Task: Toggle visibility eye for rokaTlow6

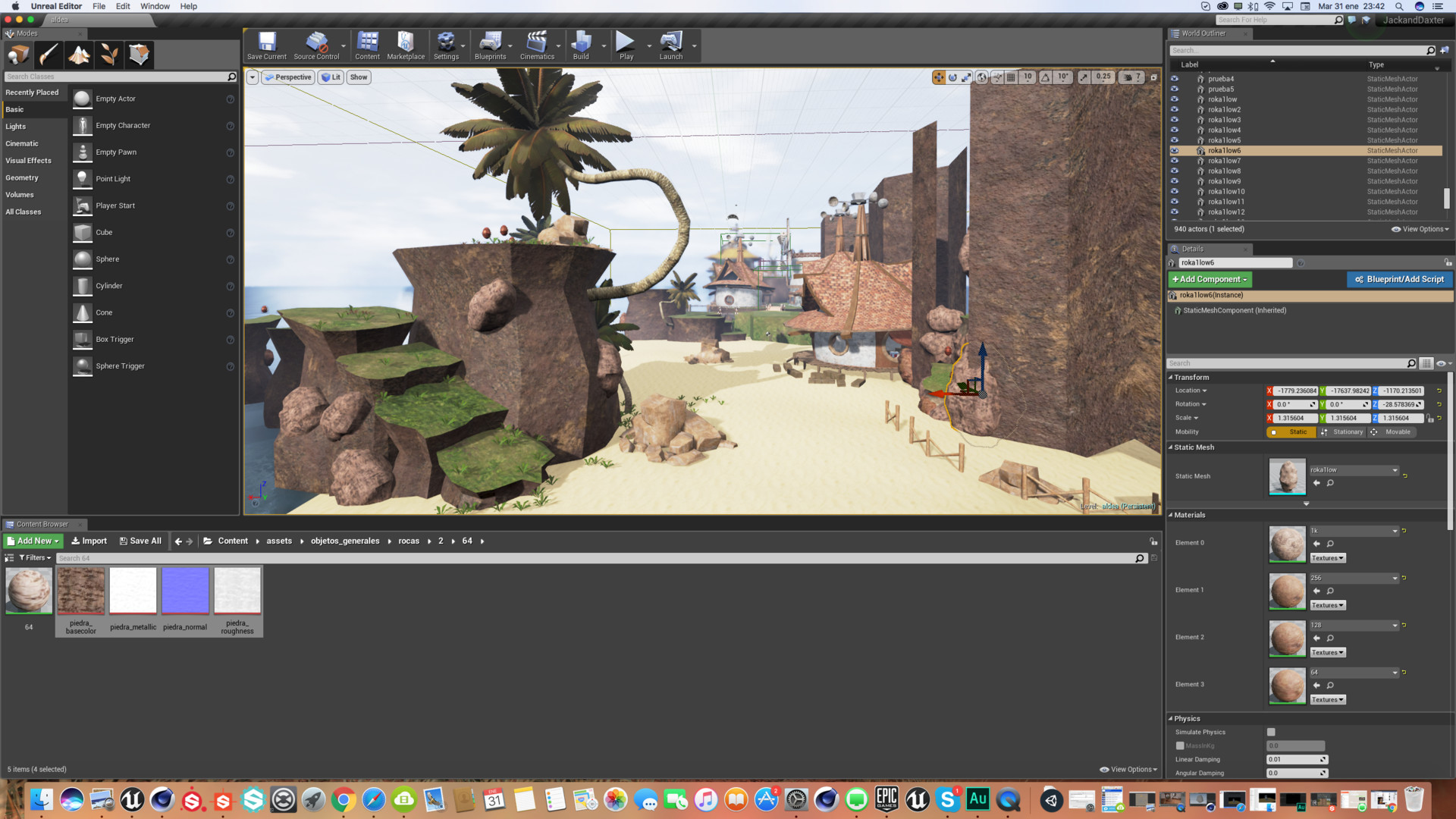Action: pos(1175,151)
